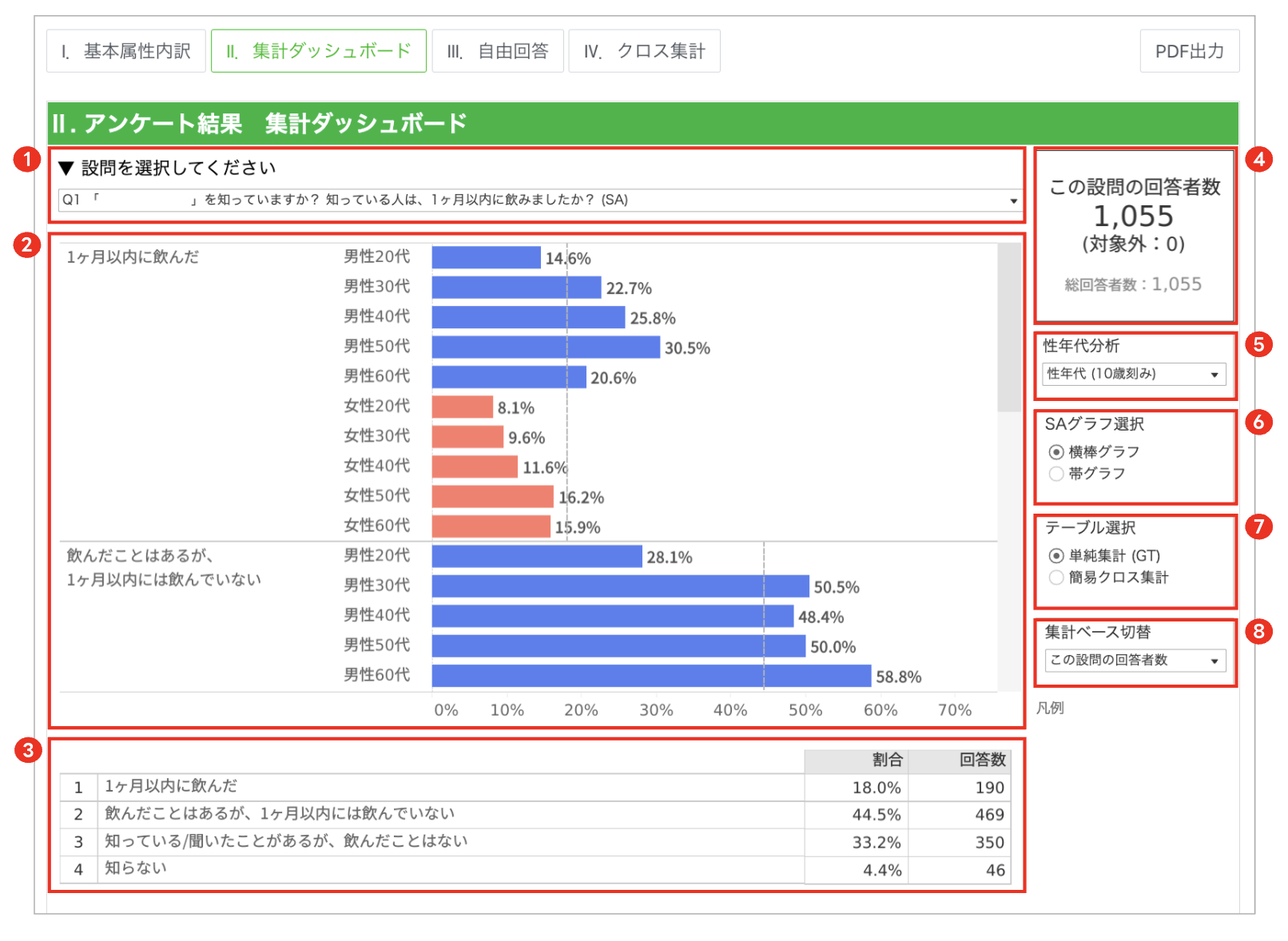Click the red numbered marker 6

[x=1258, y=421]
